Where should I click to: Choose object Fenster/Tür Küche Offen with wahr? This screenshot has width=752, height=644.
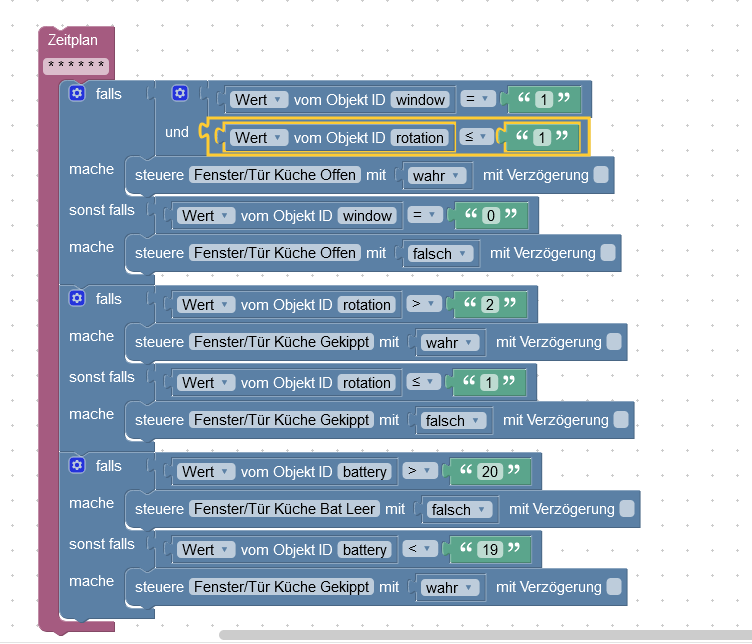(x=274, y=175)
